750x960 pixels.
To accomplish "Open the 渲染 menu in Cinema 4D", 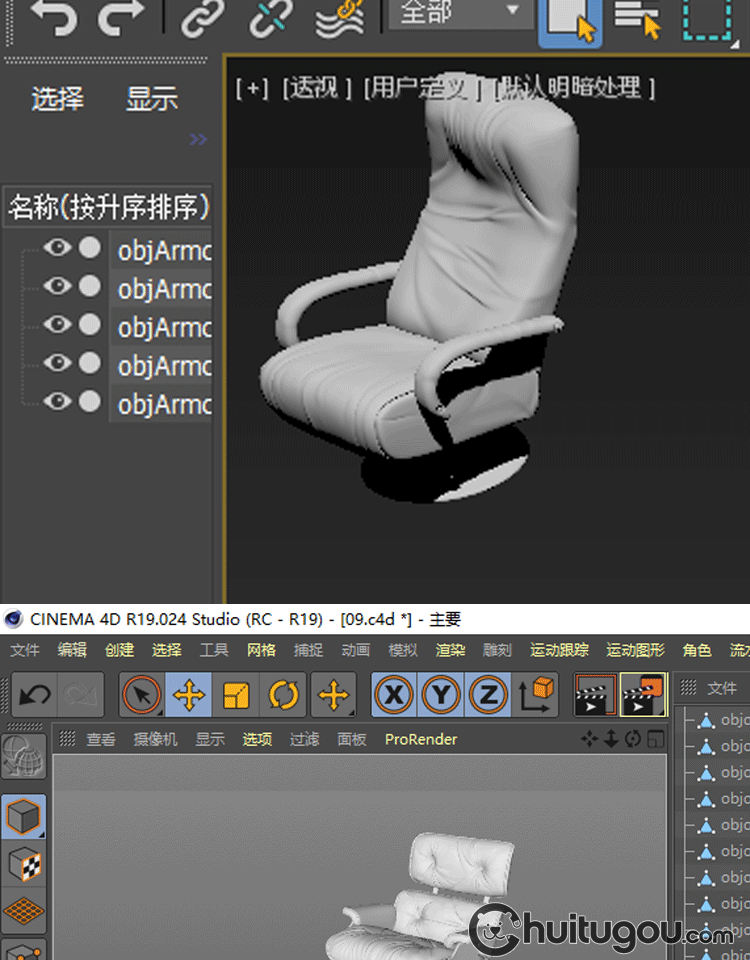I will (450, 650).
